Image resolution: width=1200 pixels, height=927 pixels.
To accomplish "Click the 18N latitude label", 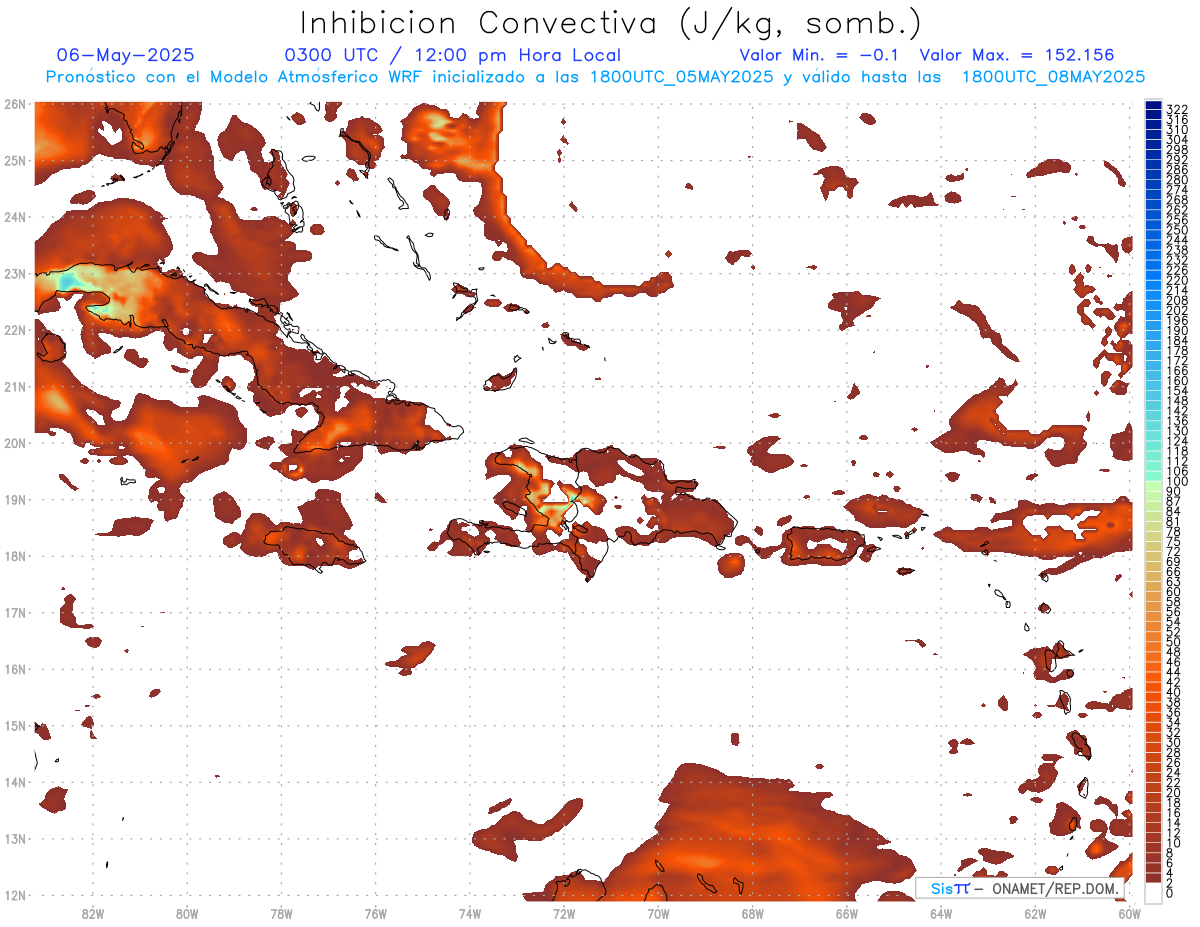I will [14, 555].
